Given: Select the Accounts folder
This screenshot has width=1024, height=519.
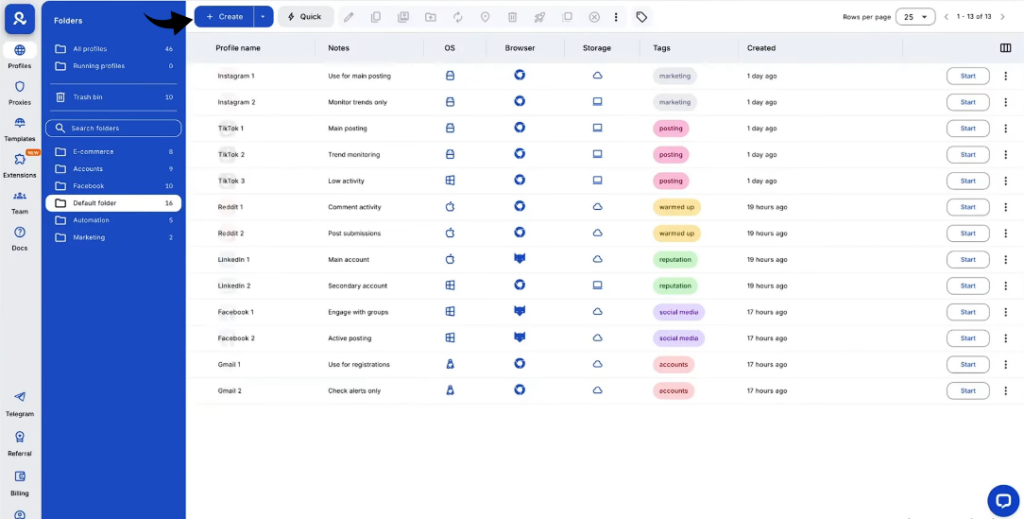Looking at the screenshot, I should pyautogui.click(x=114, y=168).
